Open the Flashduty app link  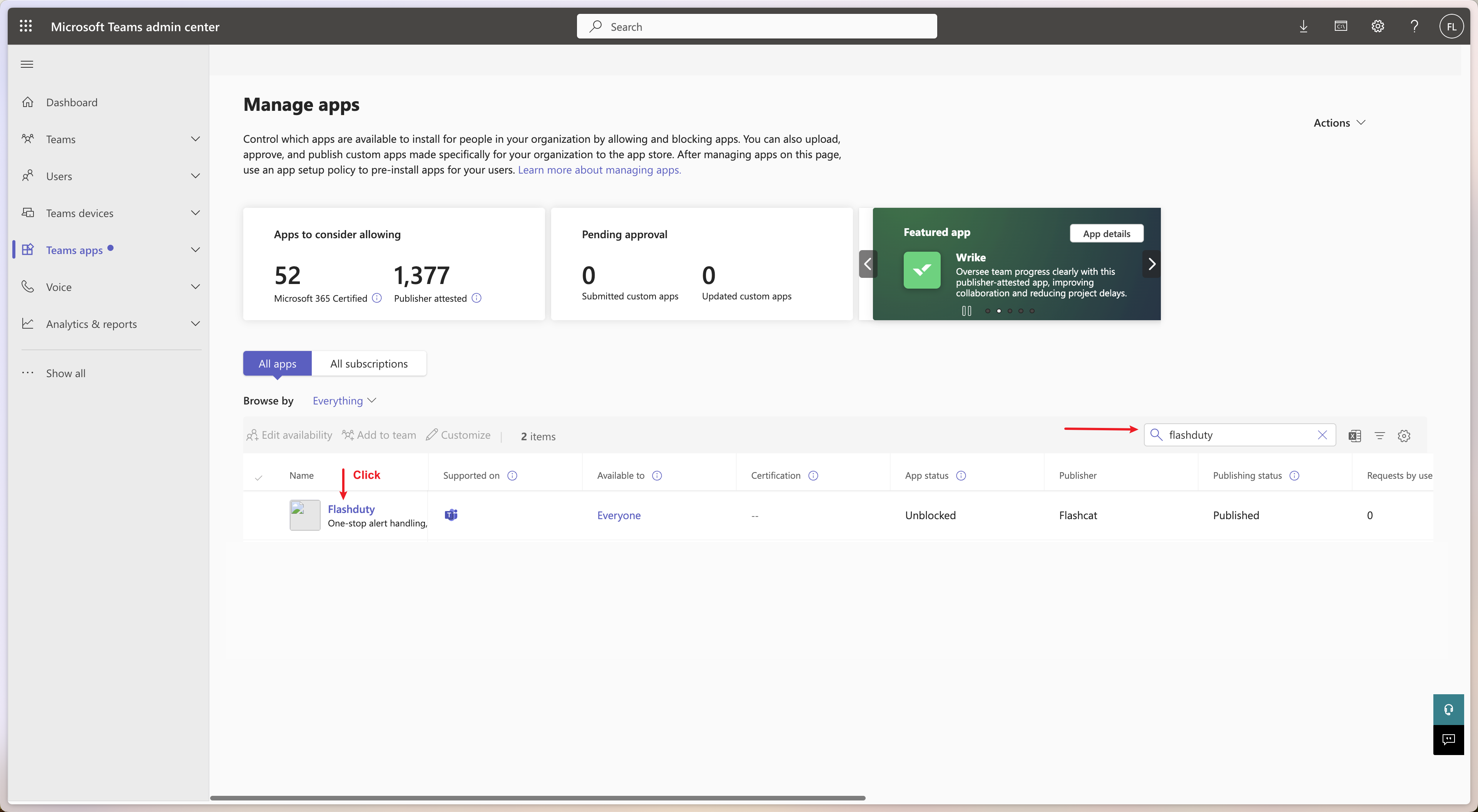(351, 509)
